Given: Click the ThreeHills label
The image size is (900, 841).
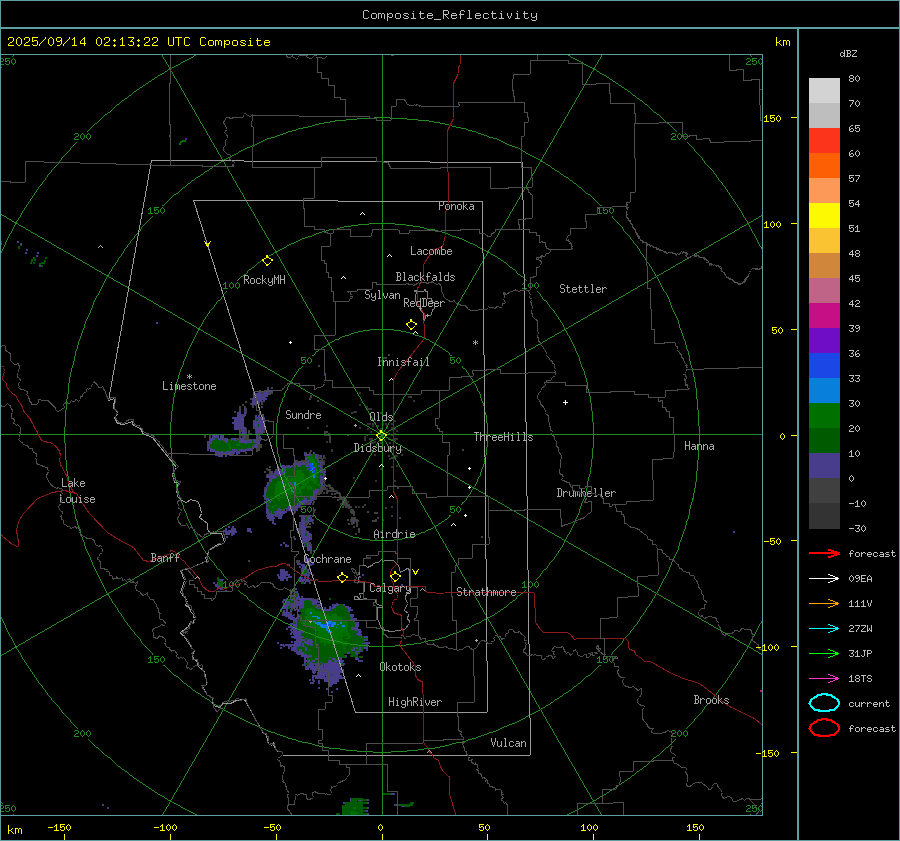Looking at the screenshot, I should coord(503,437).
